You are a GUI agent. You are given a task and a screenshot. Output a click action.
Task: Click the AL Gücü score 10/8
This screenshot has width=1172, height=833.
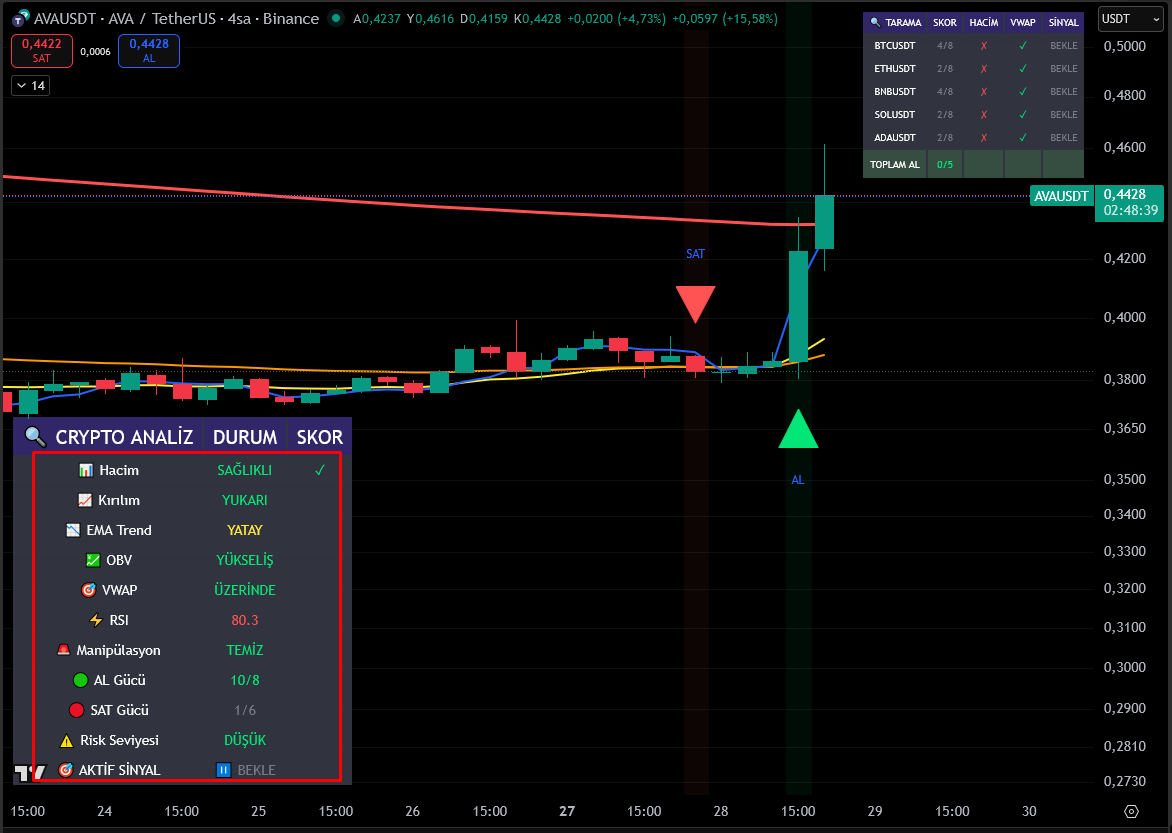[244, 680]
